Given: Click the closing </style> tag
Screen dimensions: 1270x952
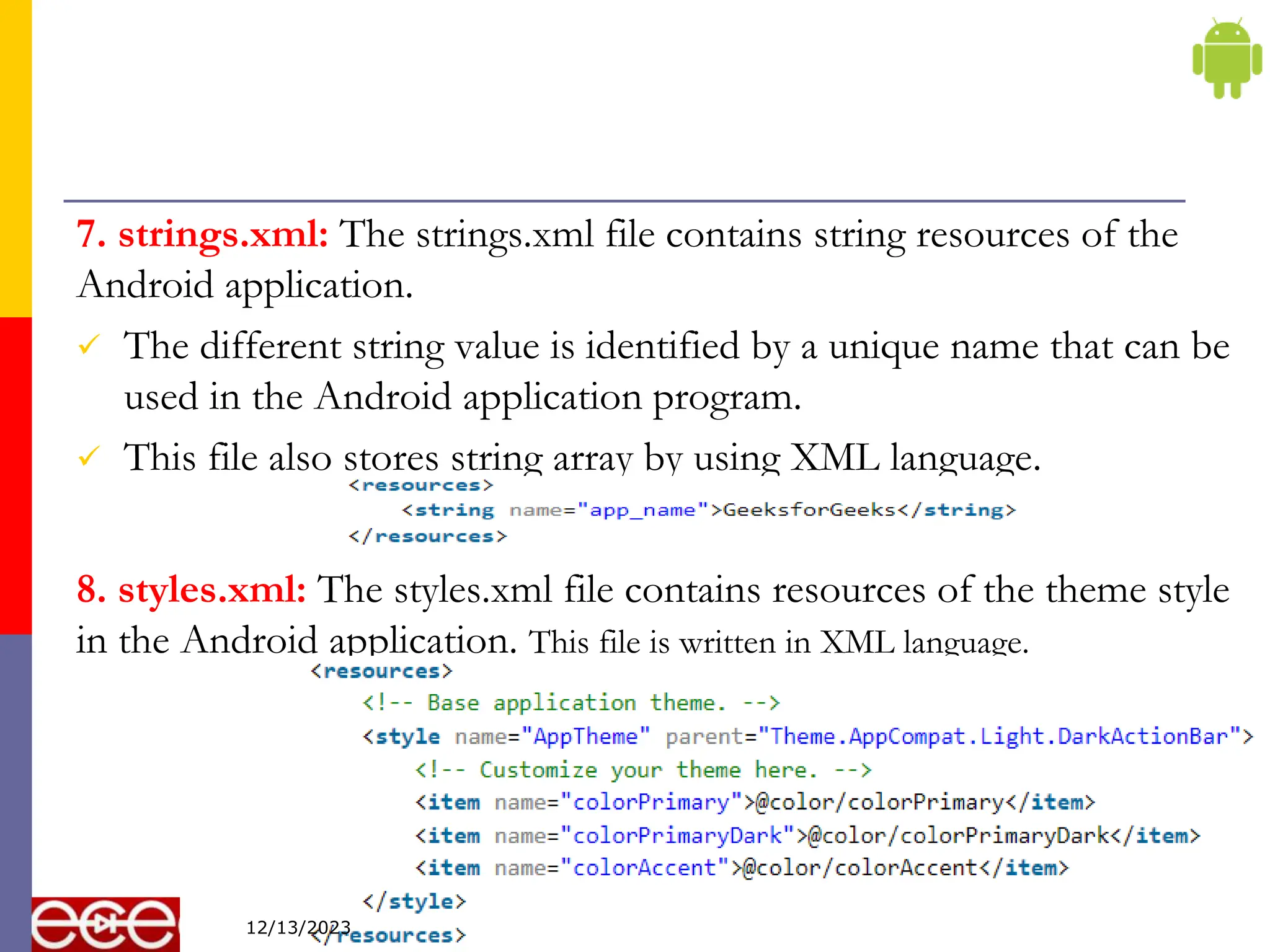Looking at the screenshot, I should [x=414, y=901].
